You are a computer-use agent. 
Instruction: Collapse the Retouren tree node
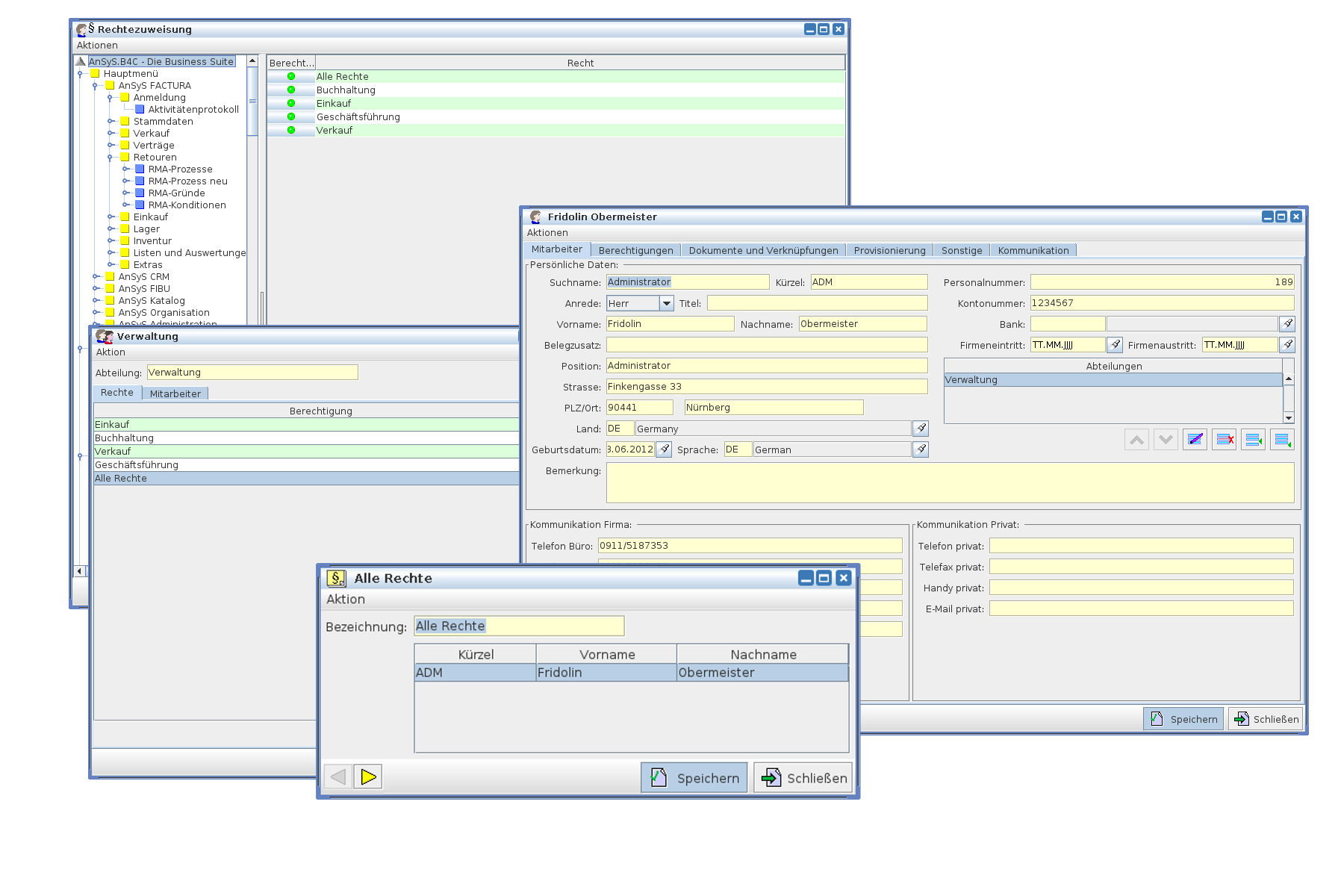111,158
